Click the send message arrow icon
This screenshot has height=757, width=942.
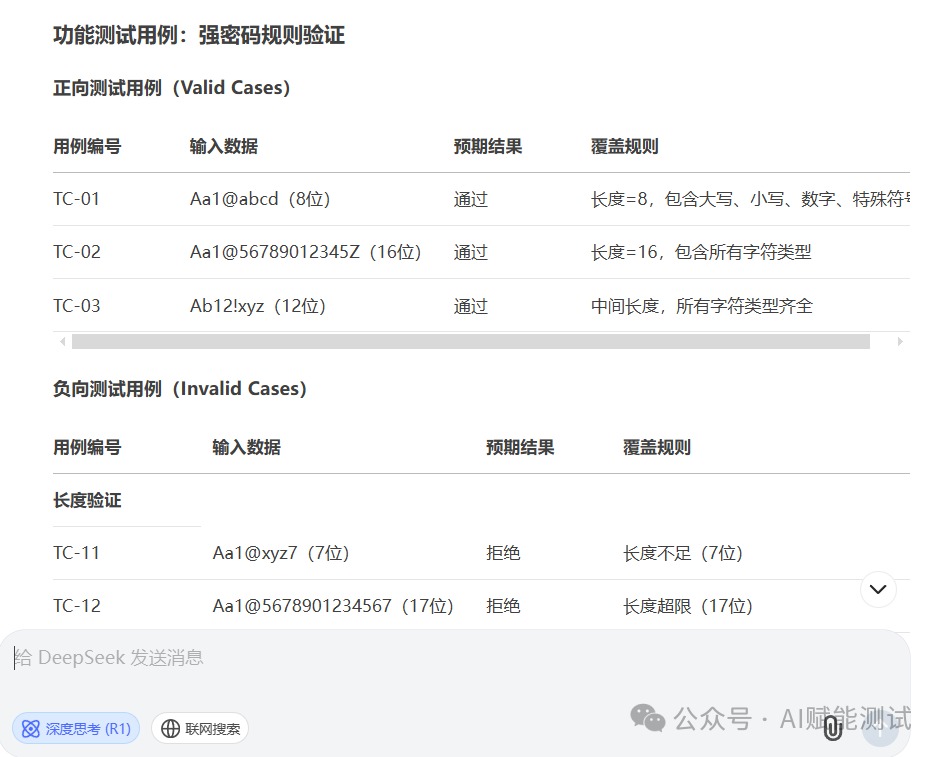(881, 730)
